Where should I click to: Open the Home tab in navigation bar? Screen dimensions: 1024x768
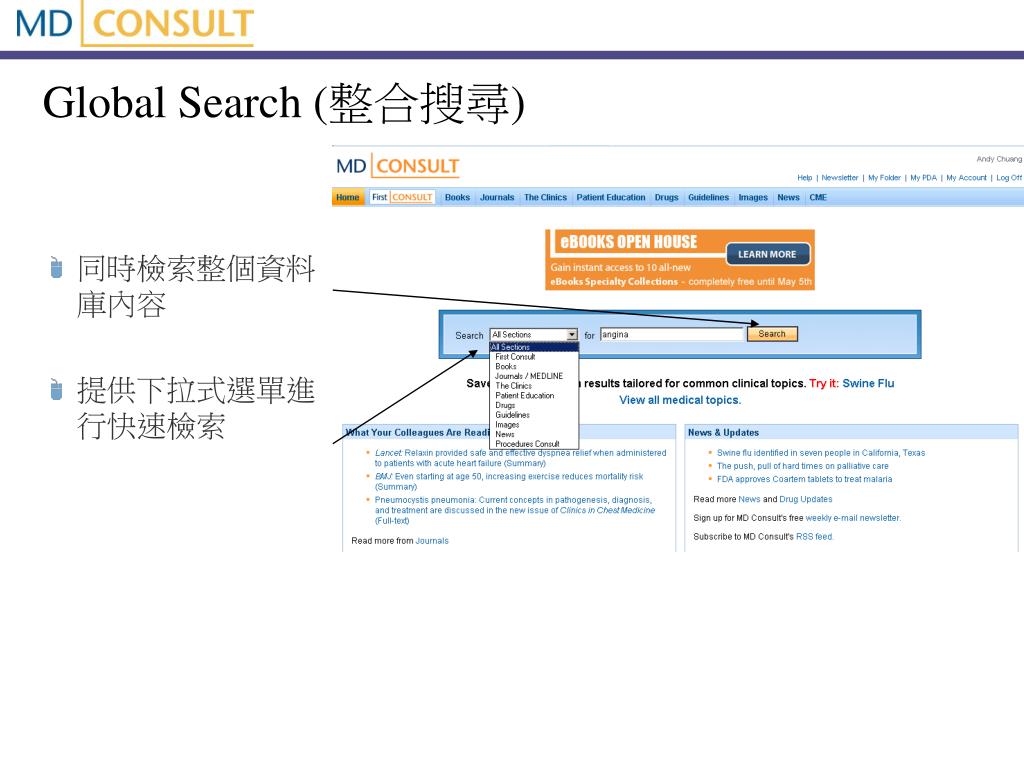point(347,197)
